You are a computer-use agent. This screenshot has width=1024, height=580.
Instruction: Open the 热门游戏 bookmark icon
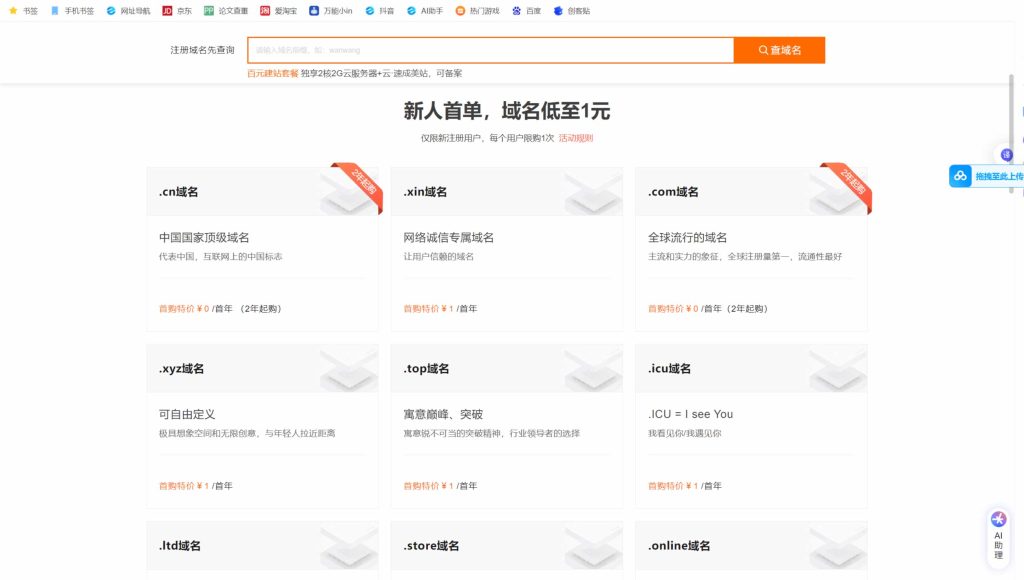point(460,11)
